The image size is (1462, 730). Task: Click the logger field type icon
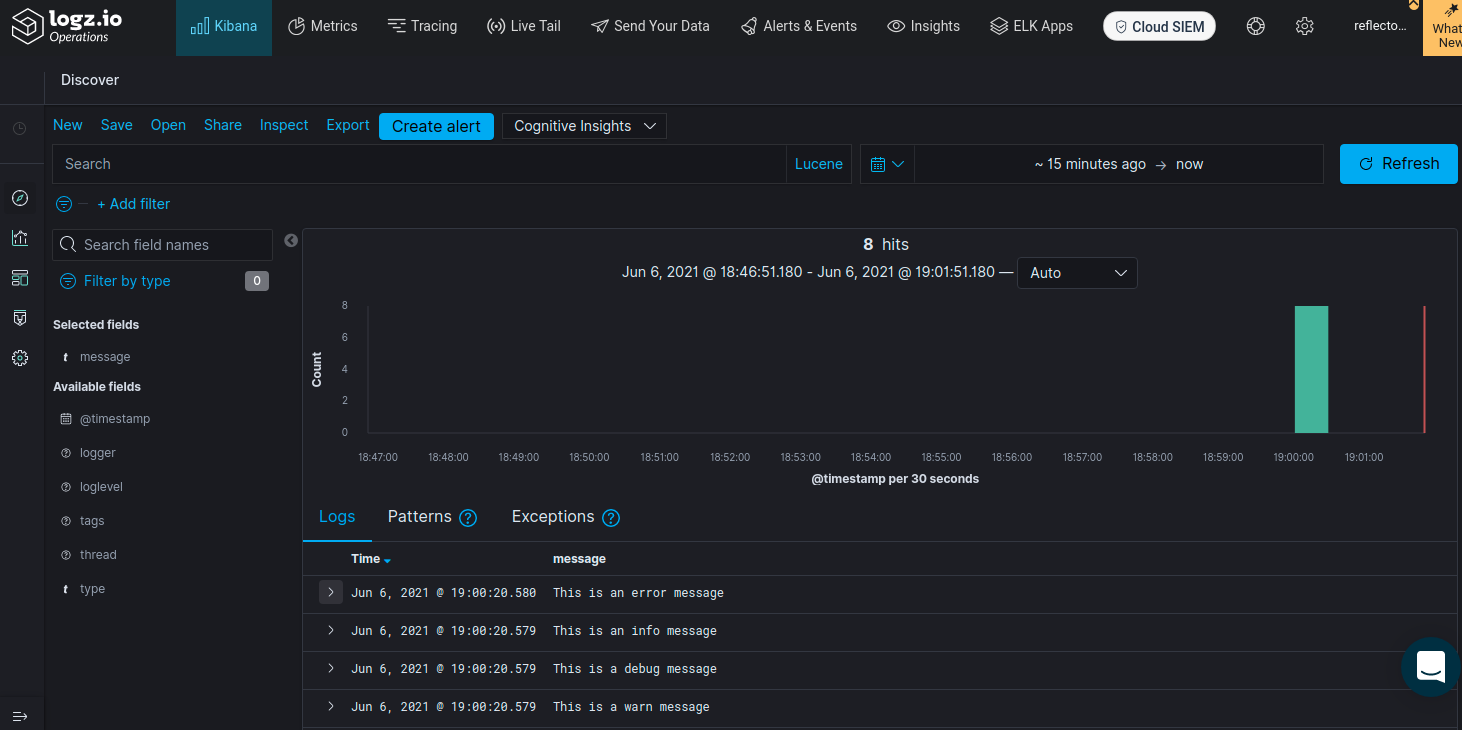66,453
